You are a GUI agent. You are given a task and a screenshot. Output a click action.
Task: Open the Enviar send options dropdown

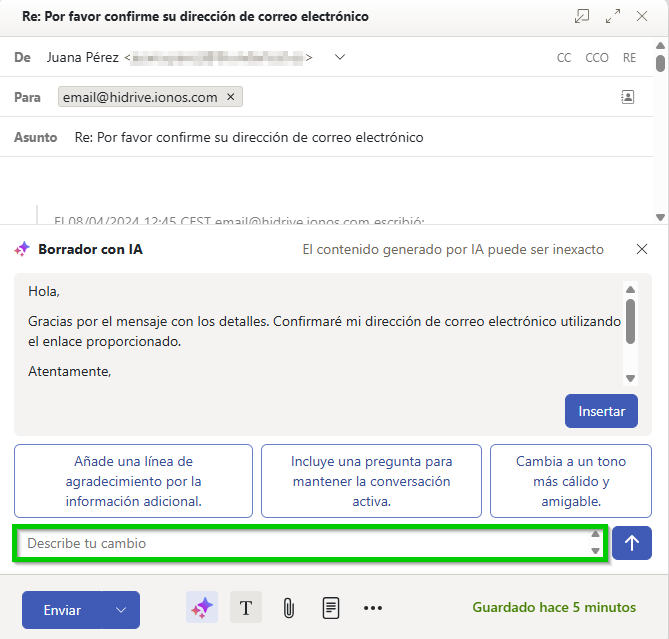121,610
